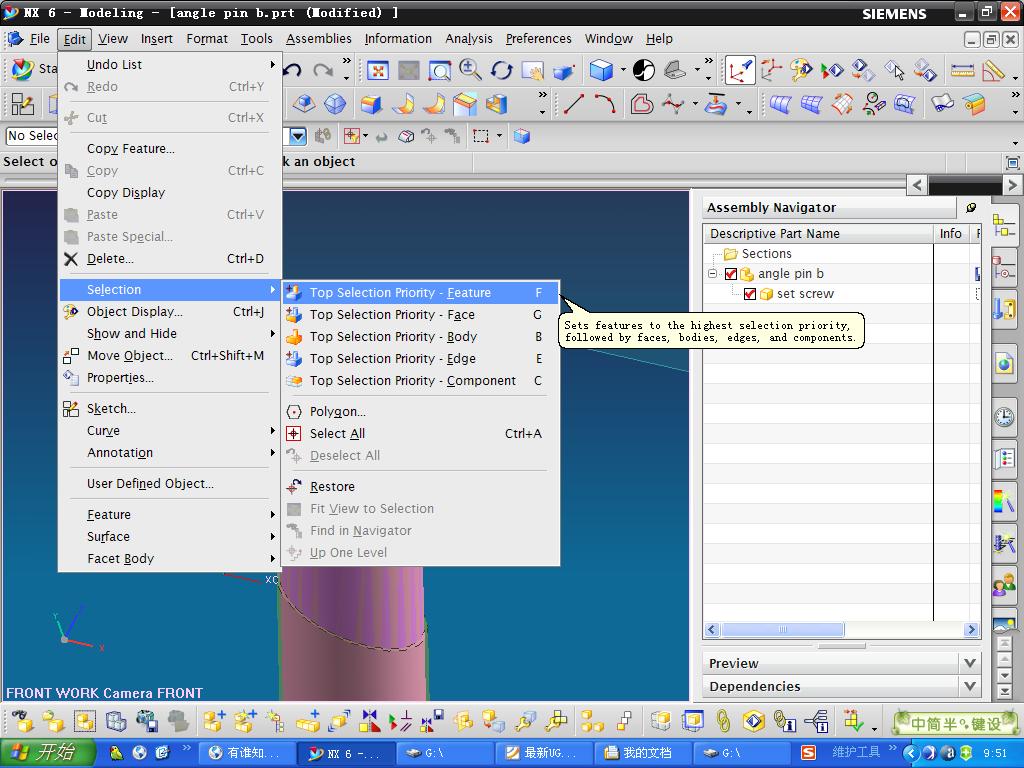The height and width of the screenshot is (768, 1024).
Task: Click the rectangle selection method icon
Action: 481,136
